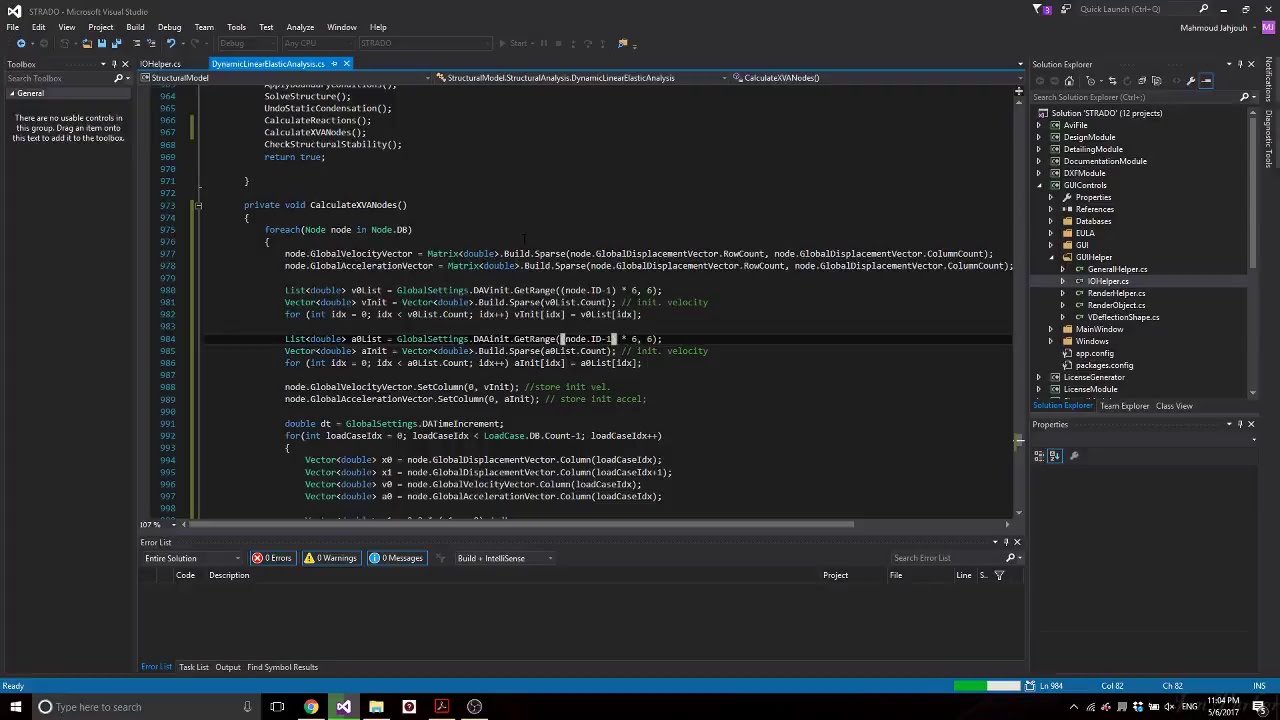Collapse the GUIControls project node
Viewport: 1280px width, 720px height.
1039,185
